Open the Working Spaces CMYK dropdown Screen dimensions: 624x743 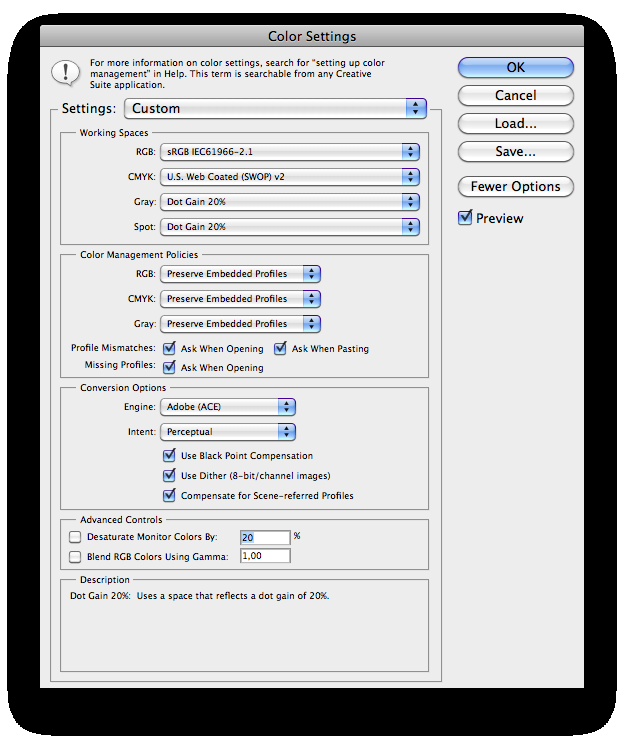(290, 177)
